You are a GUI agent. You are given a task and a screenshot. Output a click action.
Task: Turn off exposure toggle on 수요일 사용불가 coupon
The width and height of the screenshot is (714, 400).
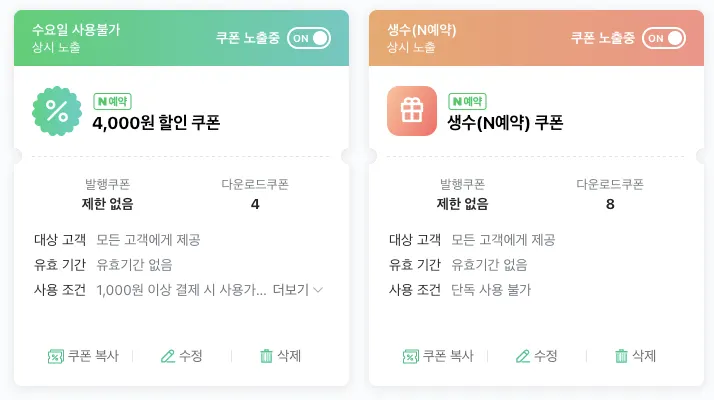[309, 38]
